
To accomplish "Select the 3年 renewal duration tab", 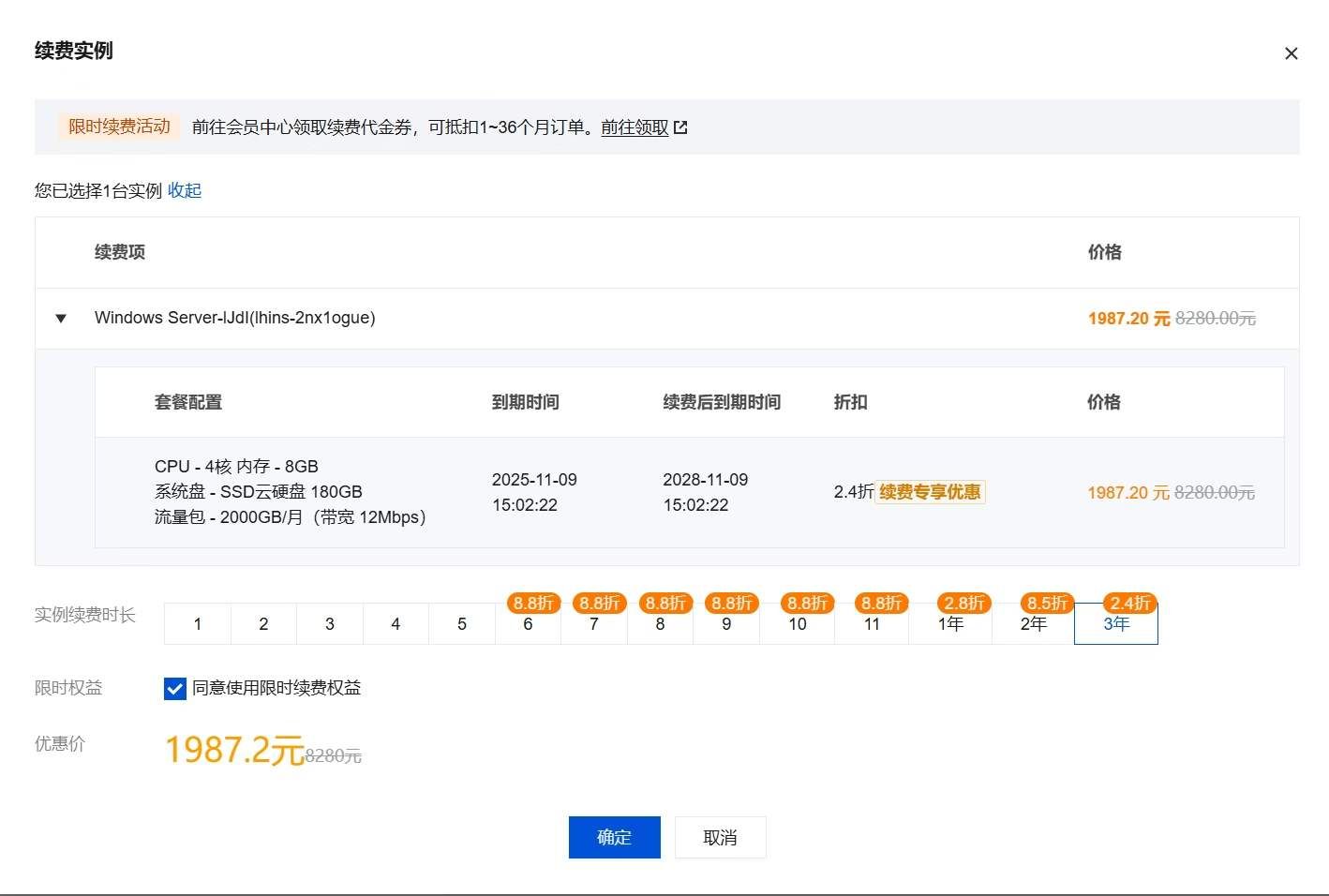I will point(1115,623).
